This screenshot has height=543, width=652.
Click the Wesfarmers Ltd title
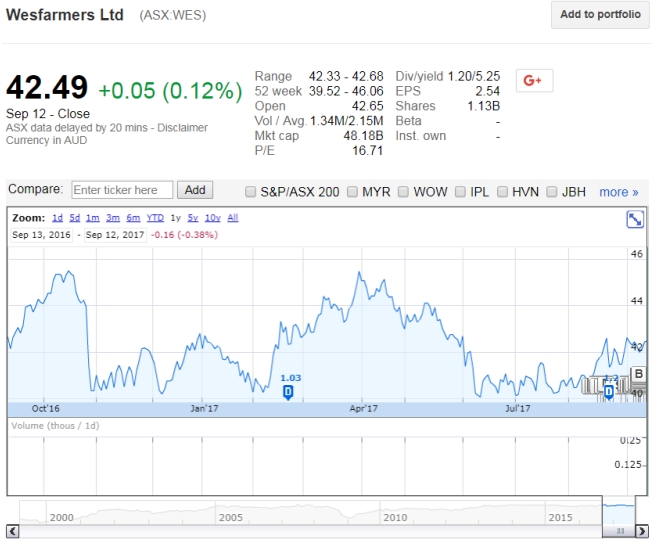[x=65, y=15]
